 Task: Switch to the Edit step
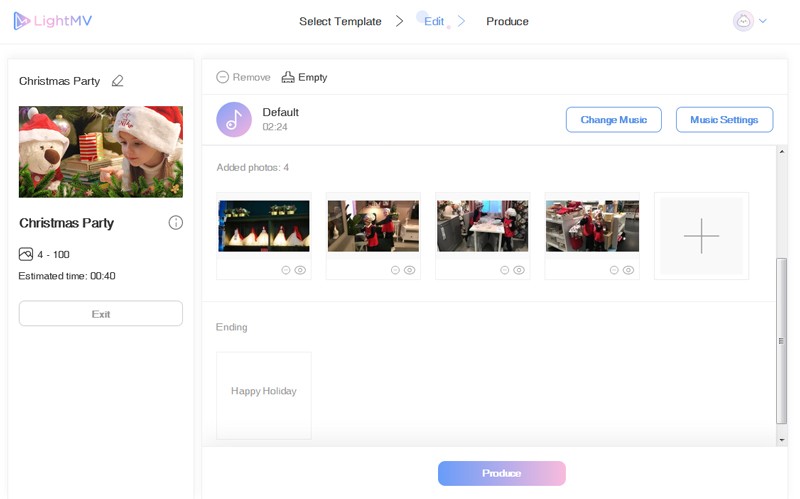[x=434, y=21]
